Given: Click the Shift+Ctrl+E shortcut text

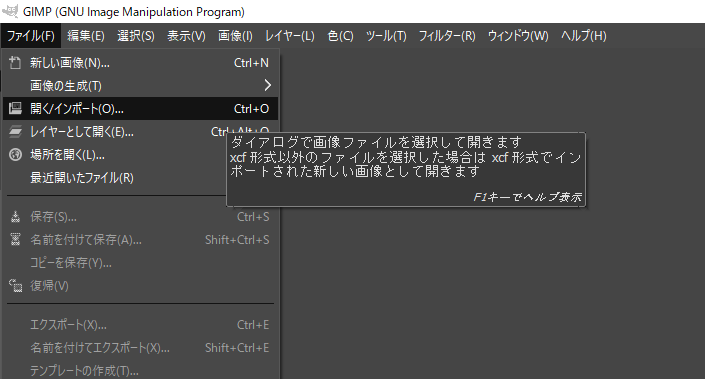Looking at the screenshot, I should coord(237,348).
